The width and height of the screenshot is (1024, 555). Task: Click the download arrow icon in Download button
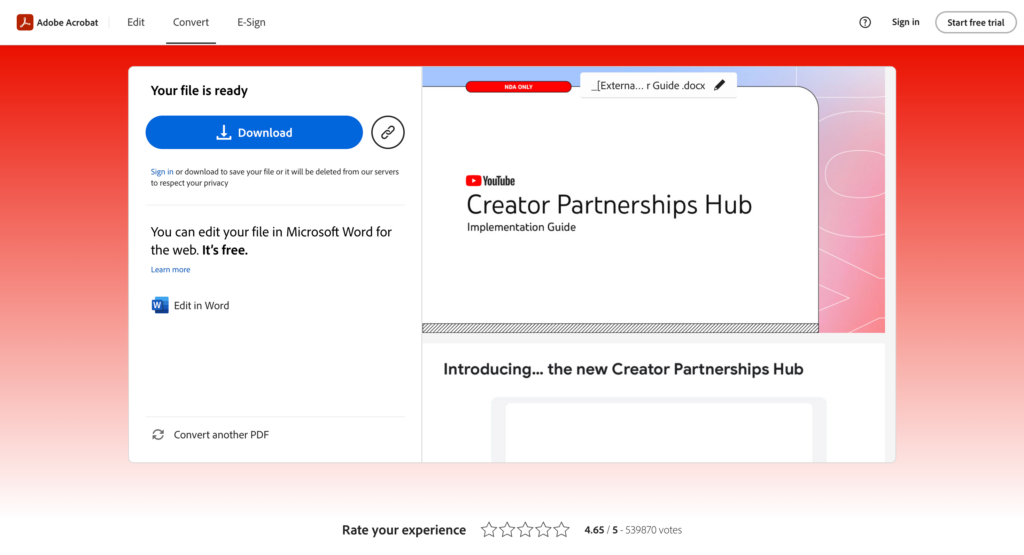point(223,133)
